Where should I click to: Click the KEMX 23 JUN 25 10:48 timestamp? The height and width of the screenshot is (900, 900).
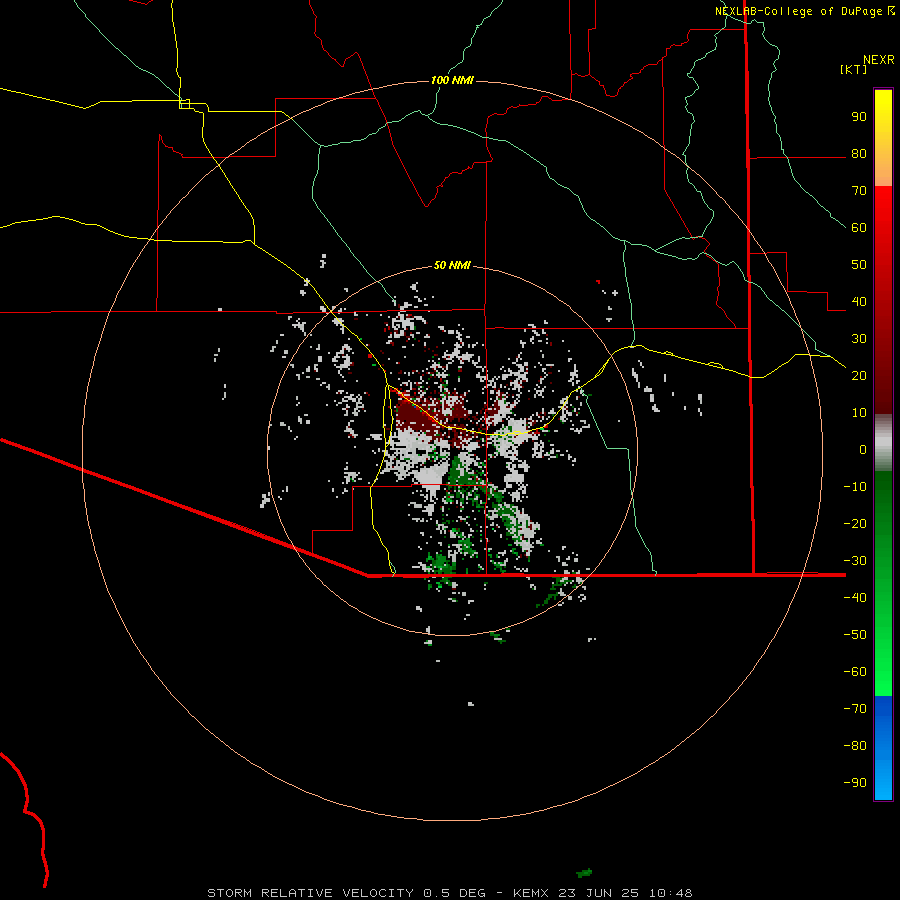(x=603, y=893)
